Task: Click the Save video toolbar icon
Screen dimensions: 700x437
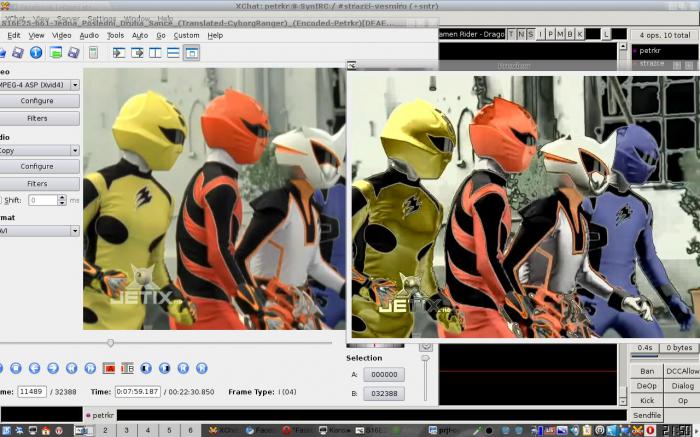Action: click(18, 53)
